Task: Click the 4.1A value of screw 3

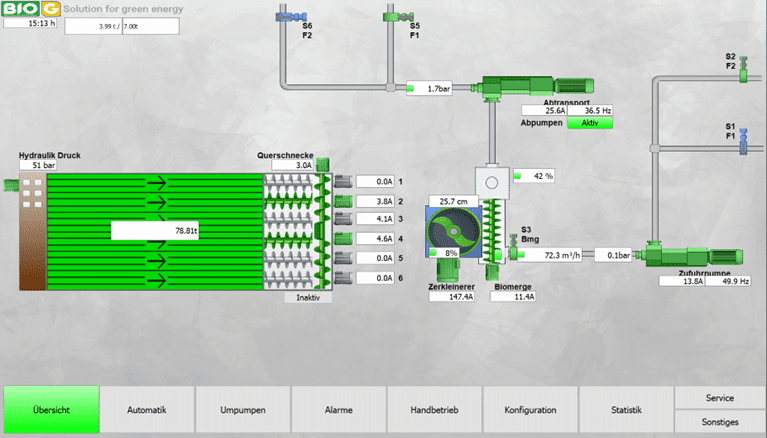Action: pyautogui.click(x=375, y=219)
